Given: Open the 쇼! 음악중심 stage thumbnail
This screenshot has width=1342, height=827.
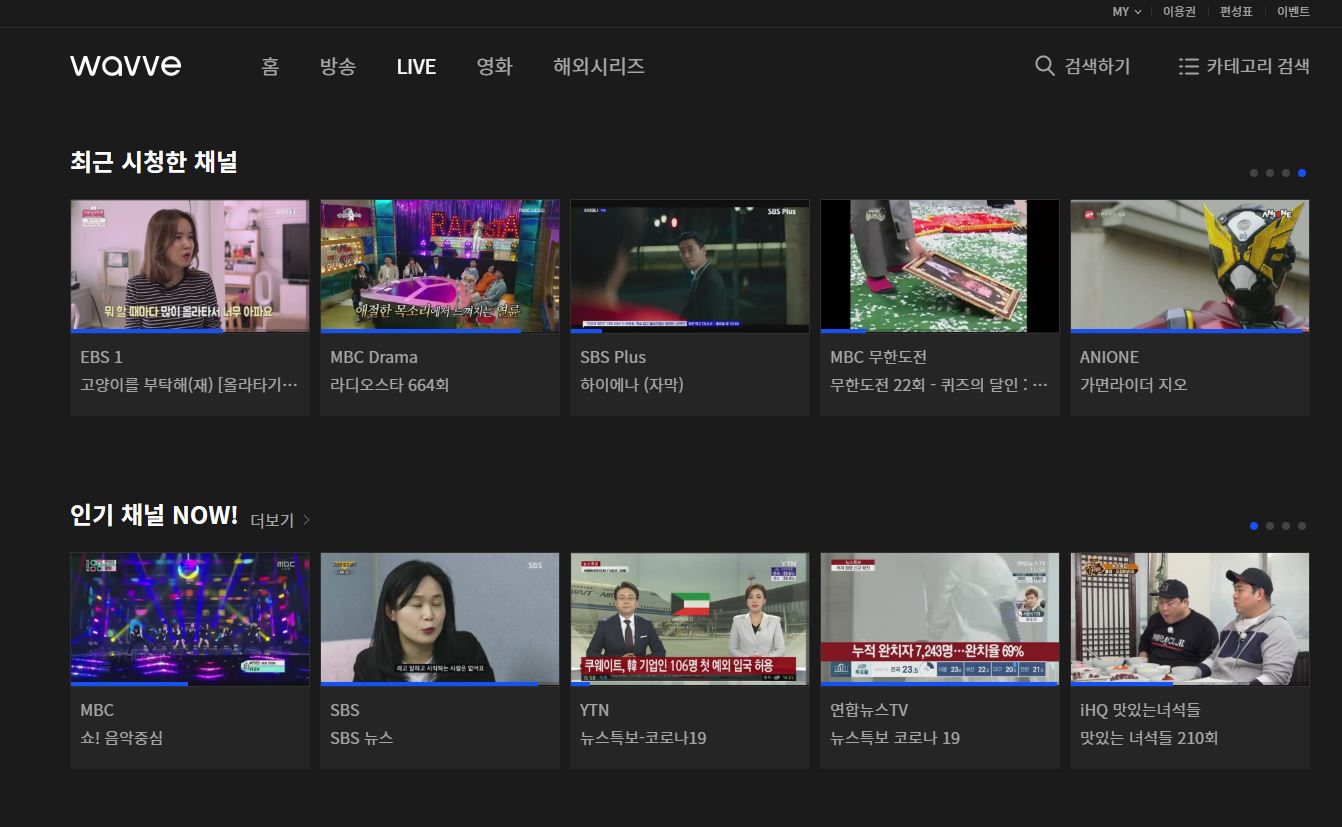Looking at the screenshot, I should [190, 619].
